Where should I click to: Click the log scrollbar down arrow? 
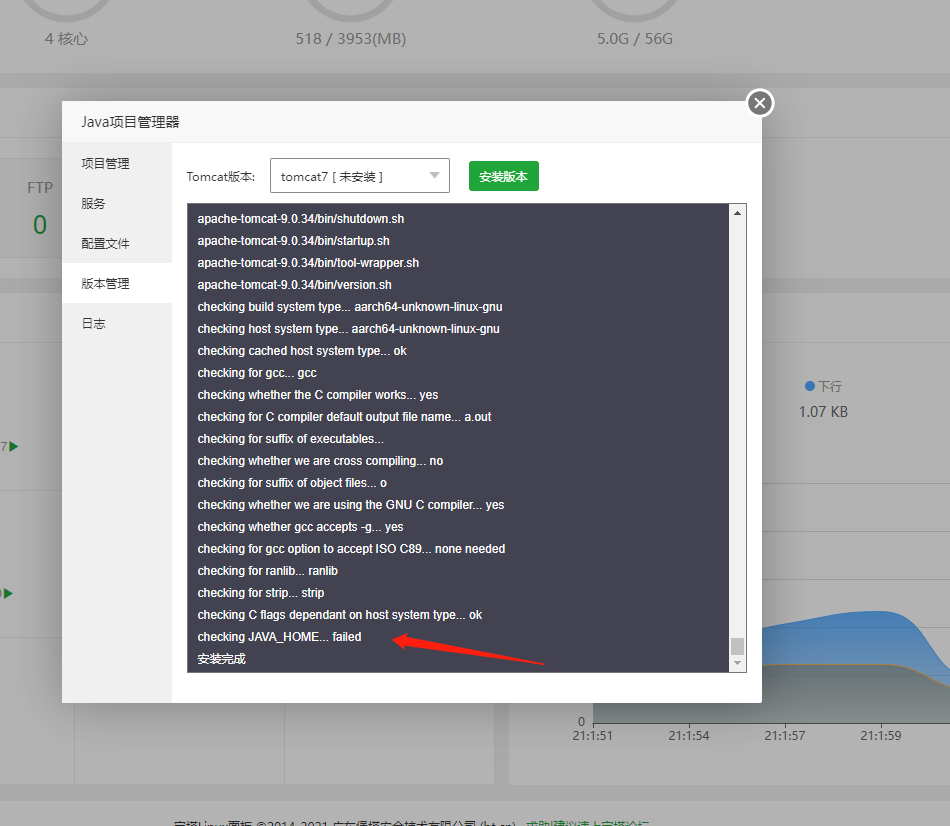[x=737, y=664]
